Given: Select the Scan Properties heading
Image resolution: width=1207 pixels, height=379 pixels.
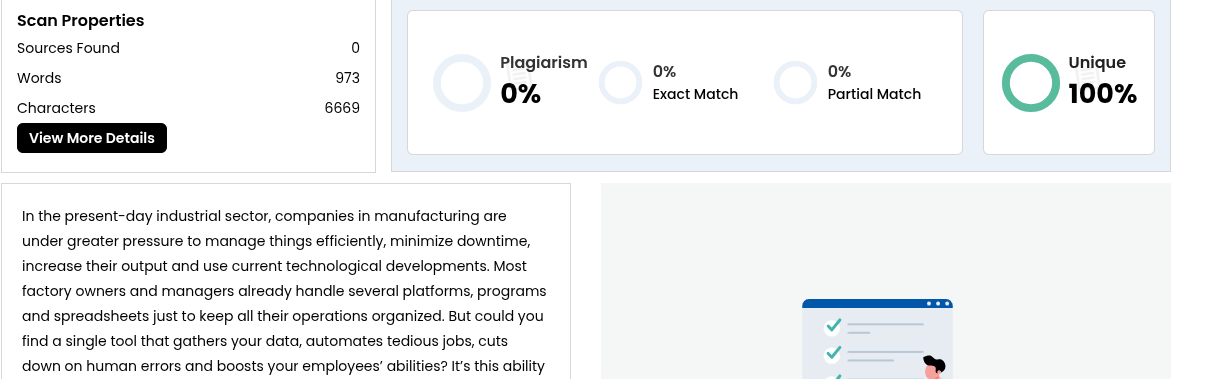Looking at the screenshot, I should (81, 20).
